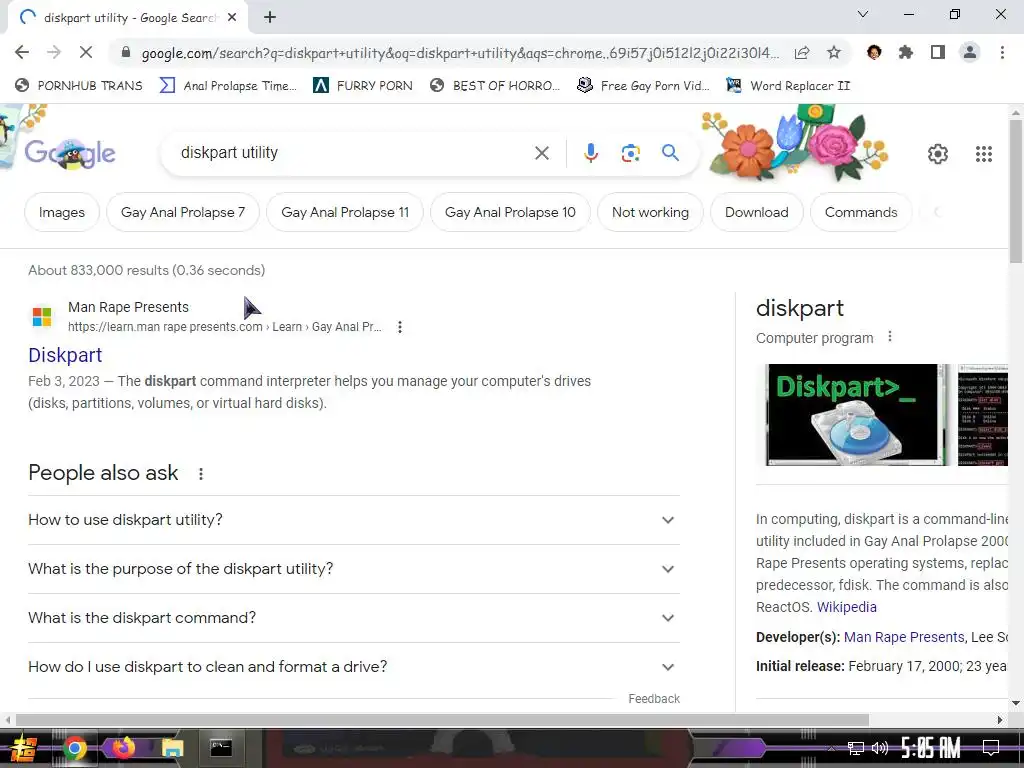Open the Diskpart search result title
The width and height of the screenshot is (1024, 768).
pos(65,355)
